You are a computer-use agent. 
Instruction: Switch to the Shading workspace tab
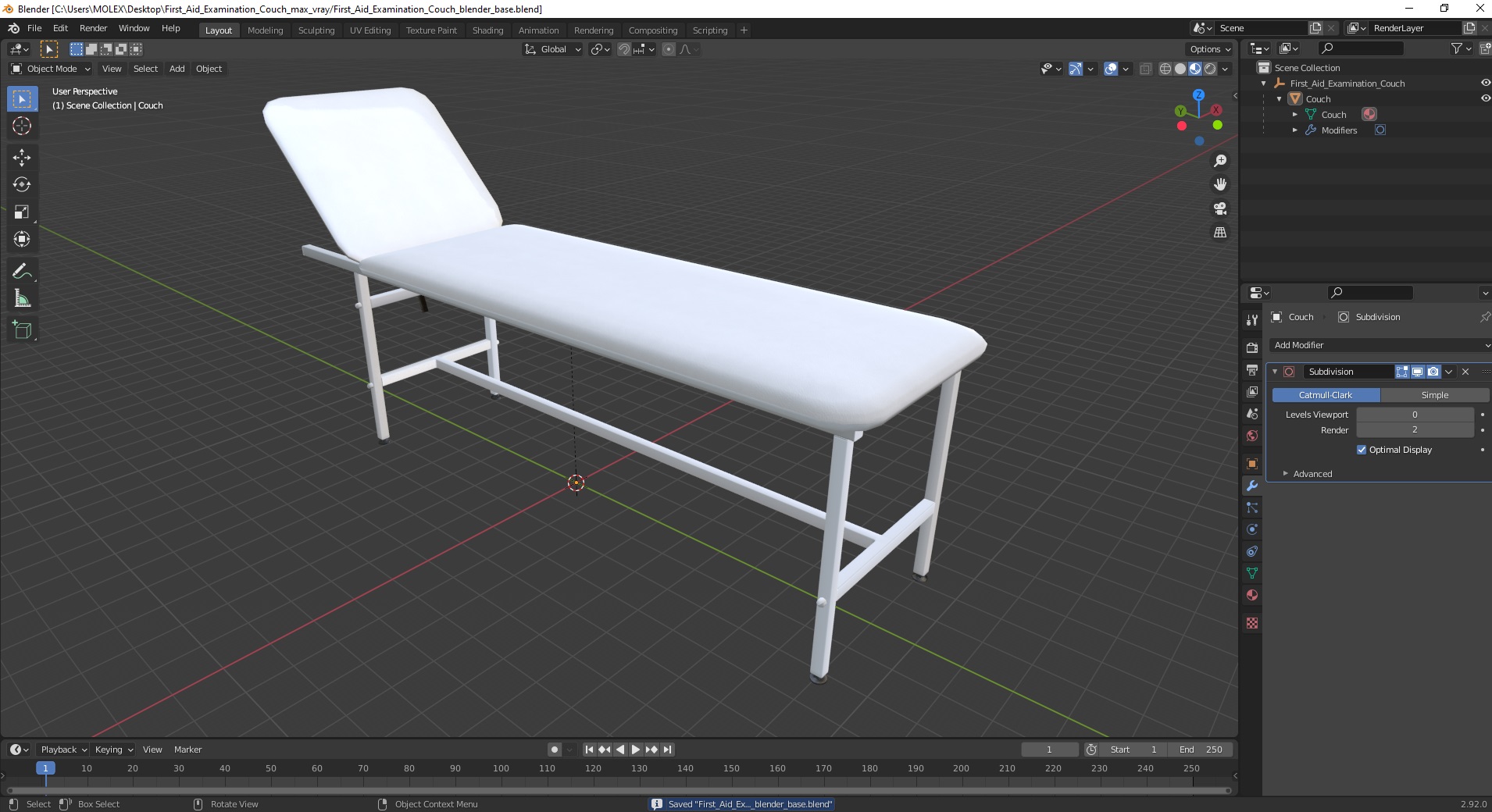pyautogui.click(x=487, y=30)
